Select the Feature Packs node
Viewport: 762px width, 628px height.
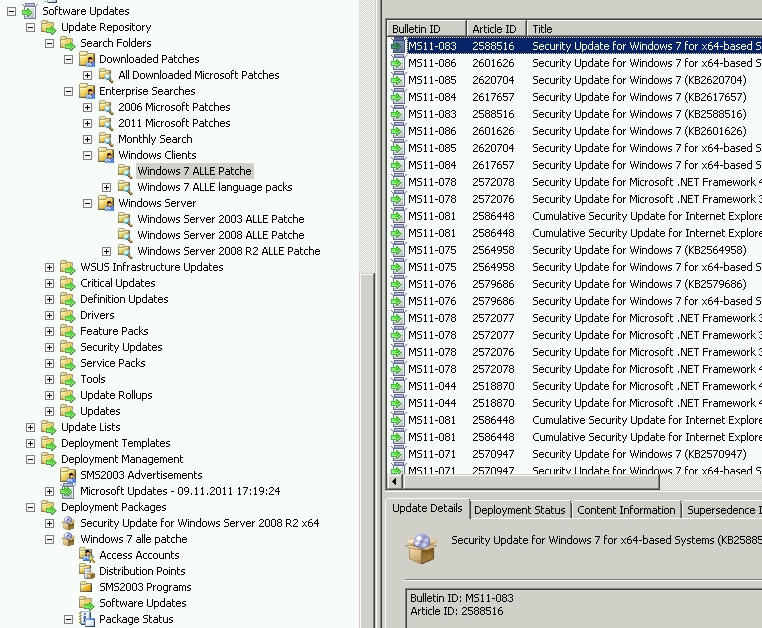[114, 331]
